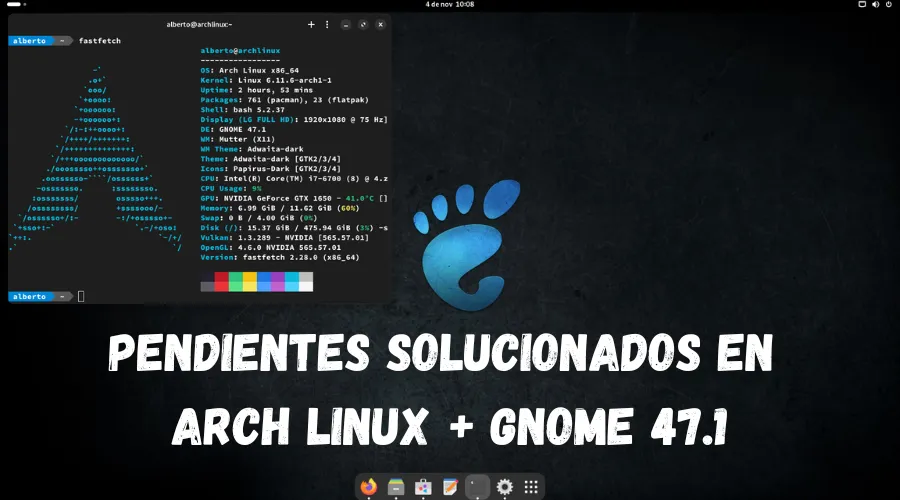Screen dimensions: 900x500
Task: Click the "WM Theme: Adwaita-dark" line
Action: (252, 149)
